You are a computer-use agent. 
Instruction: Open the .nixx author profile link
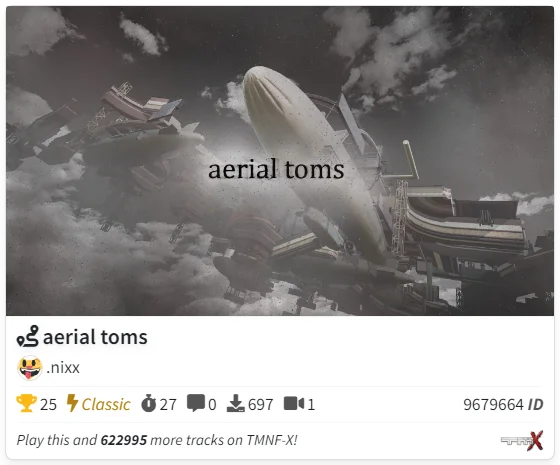coord(63,368)
